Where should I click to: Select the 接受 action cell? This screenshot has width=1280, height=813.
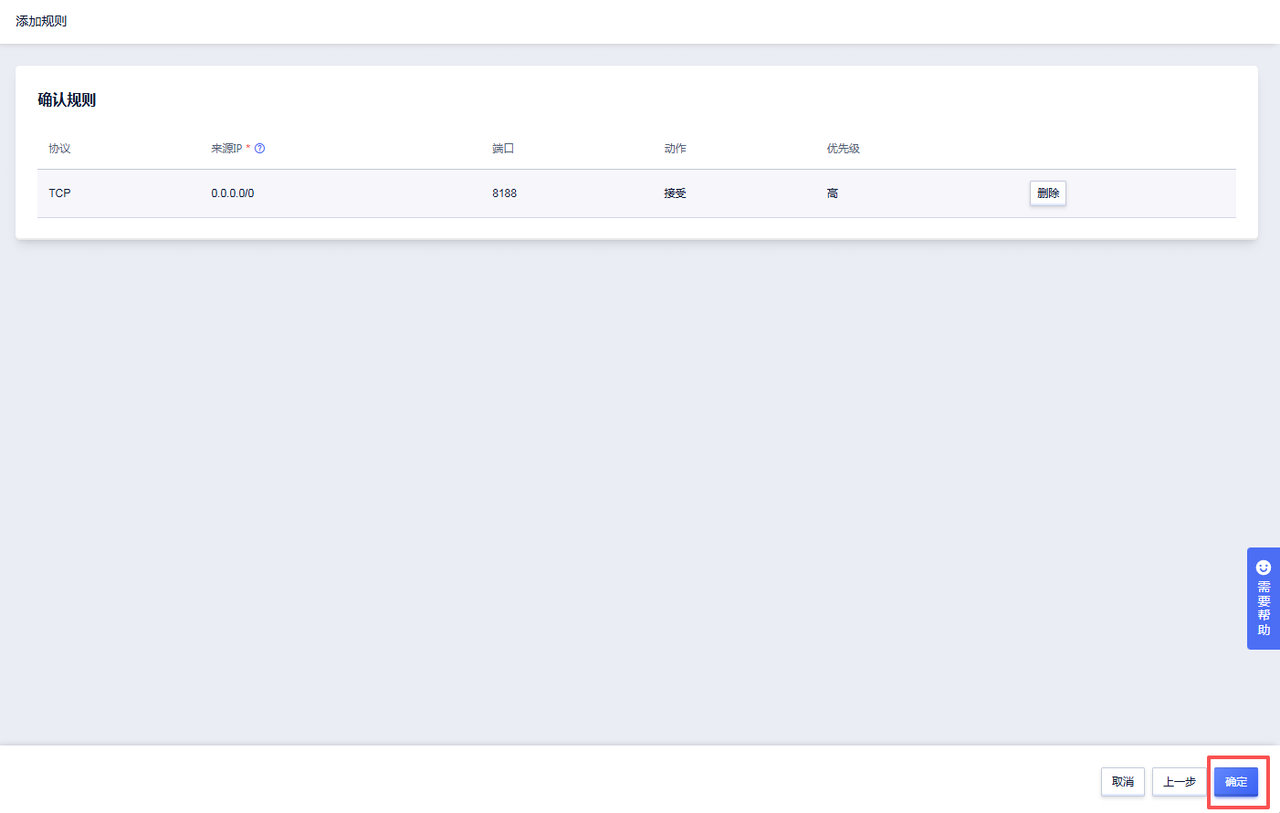(675, 193)
